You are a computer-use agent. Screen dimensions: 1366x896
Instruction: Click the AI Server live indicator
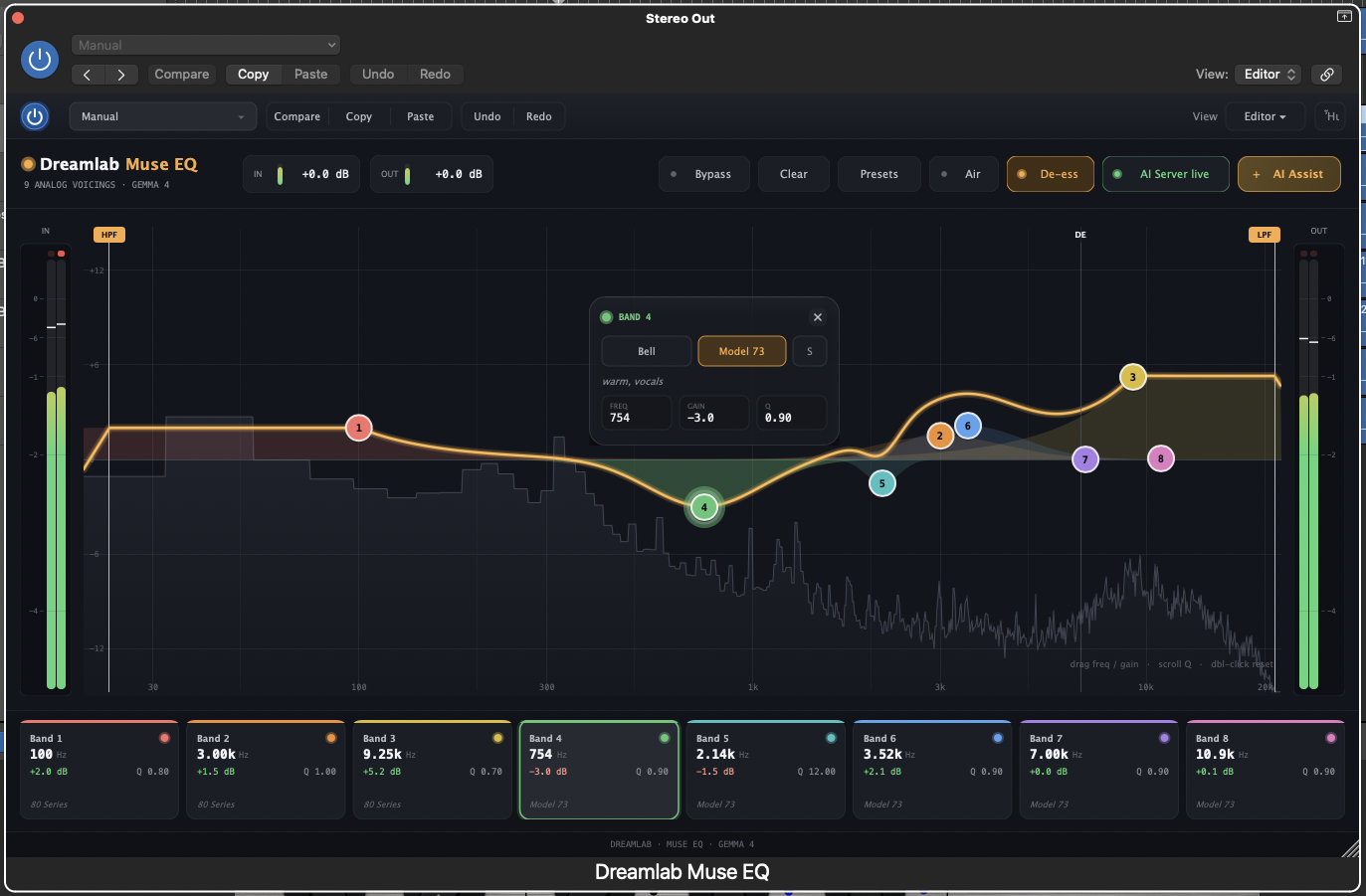tap(1166, 174)
